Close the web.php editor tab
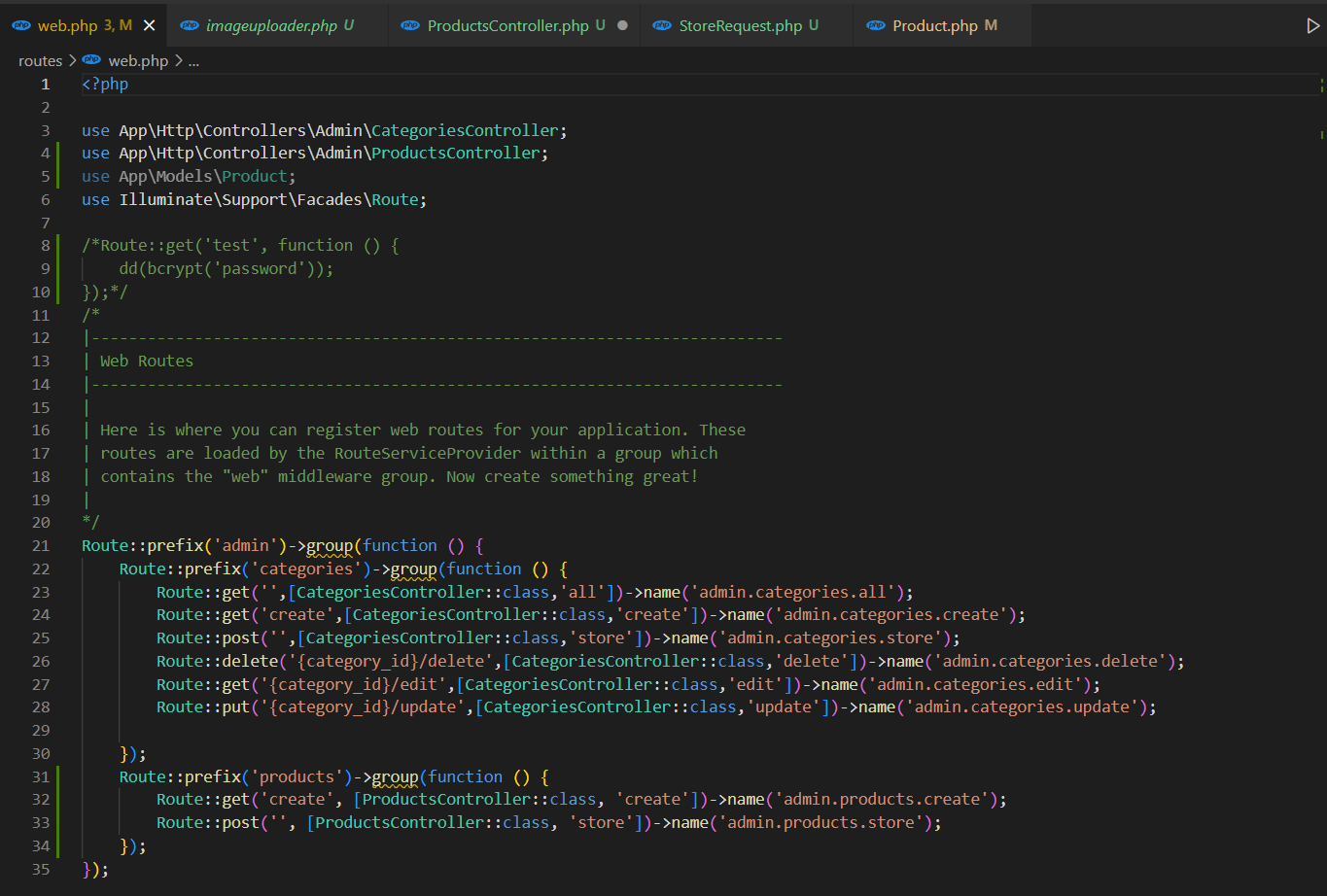This screenshot has width=1327, height=896. (x=149, y=25)
